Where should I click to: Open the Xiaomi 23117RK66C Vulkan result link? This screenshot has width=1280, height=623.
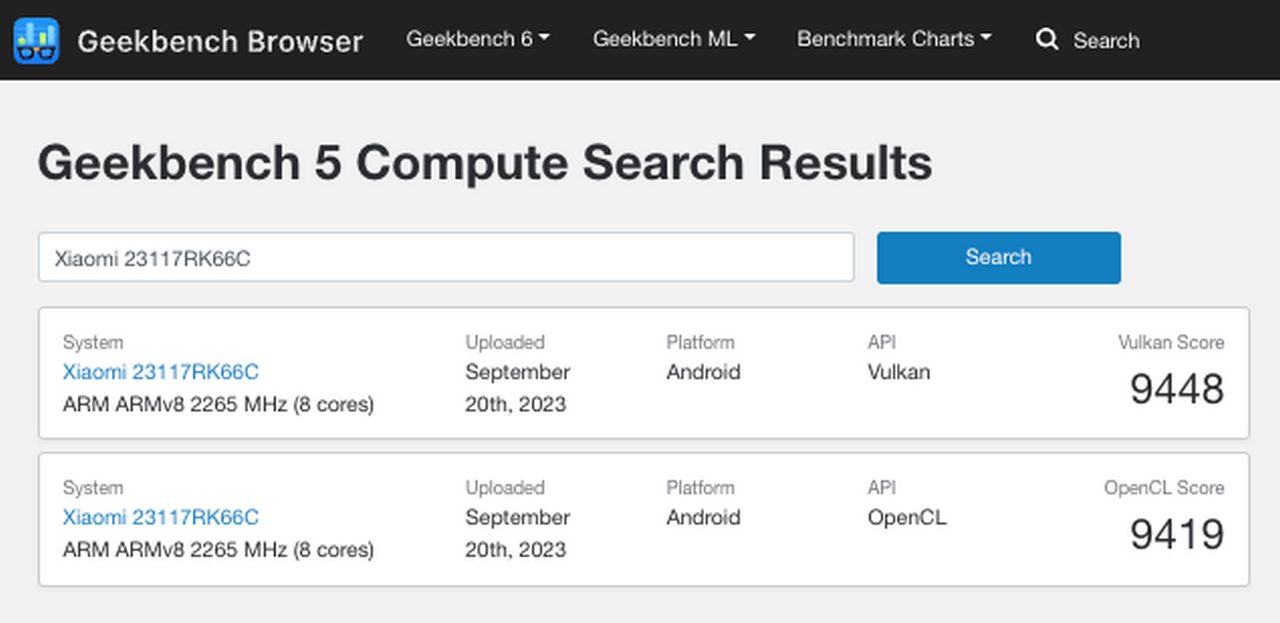tap(160, 372)
